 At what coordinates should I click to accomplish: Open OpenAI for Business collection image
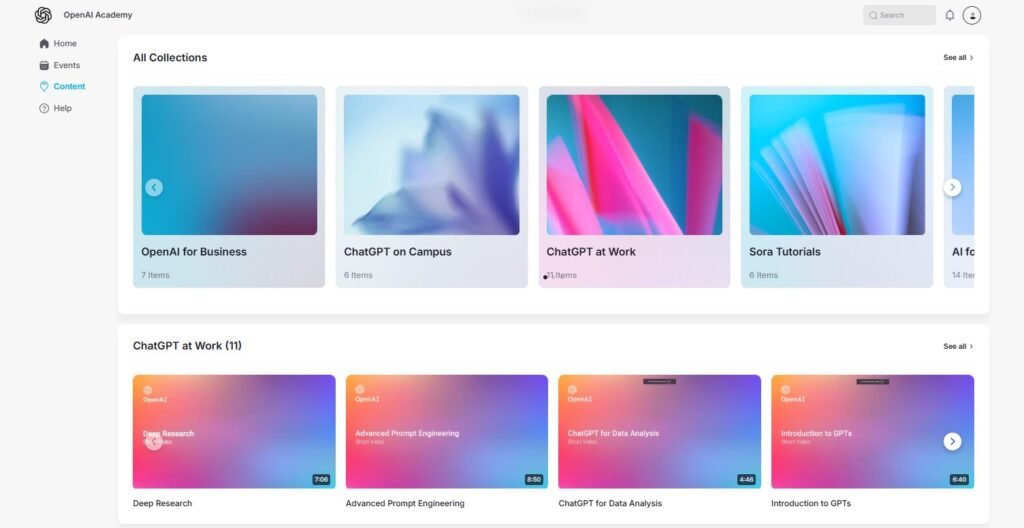229,165
